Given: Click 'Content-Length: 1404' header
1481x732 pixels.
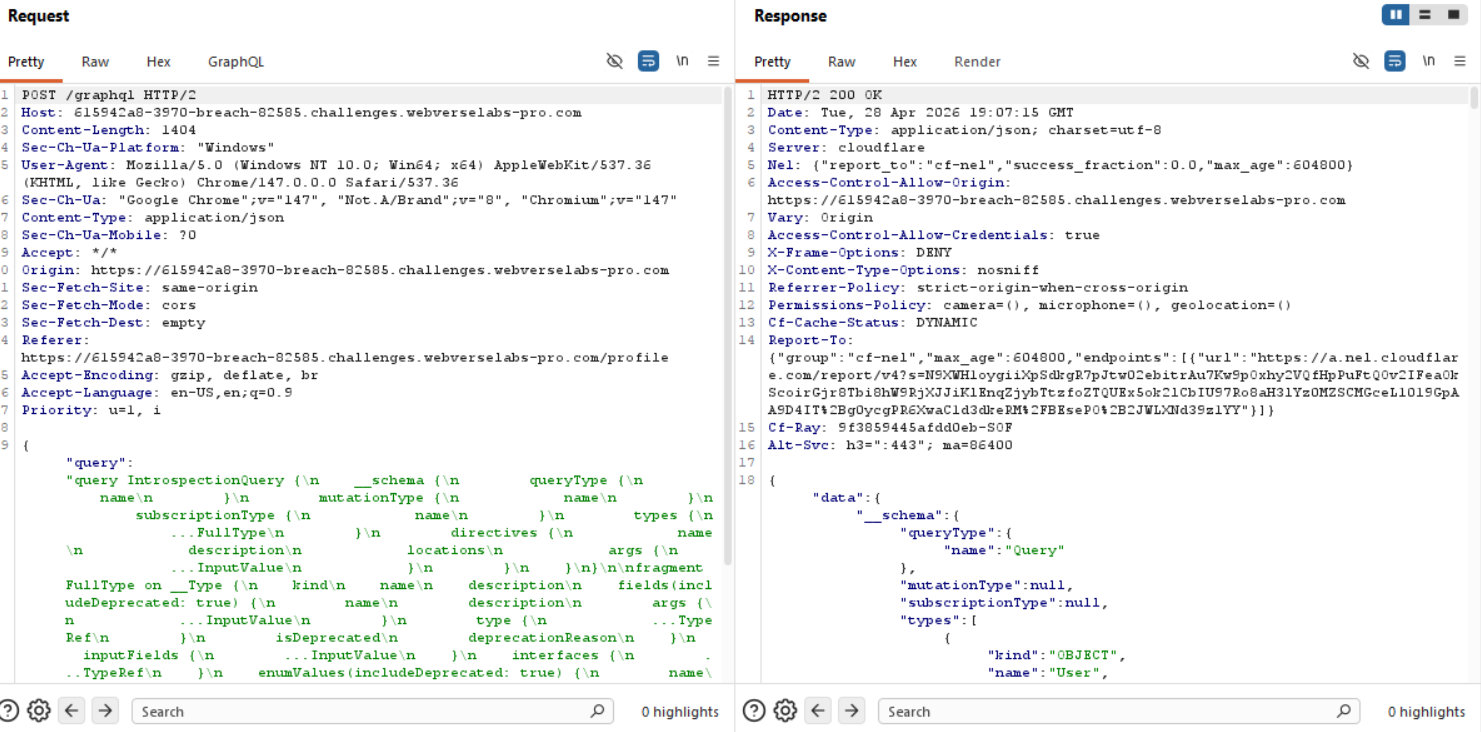Looking at the screenshot, I should point(109,130).
